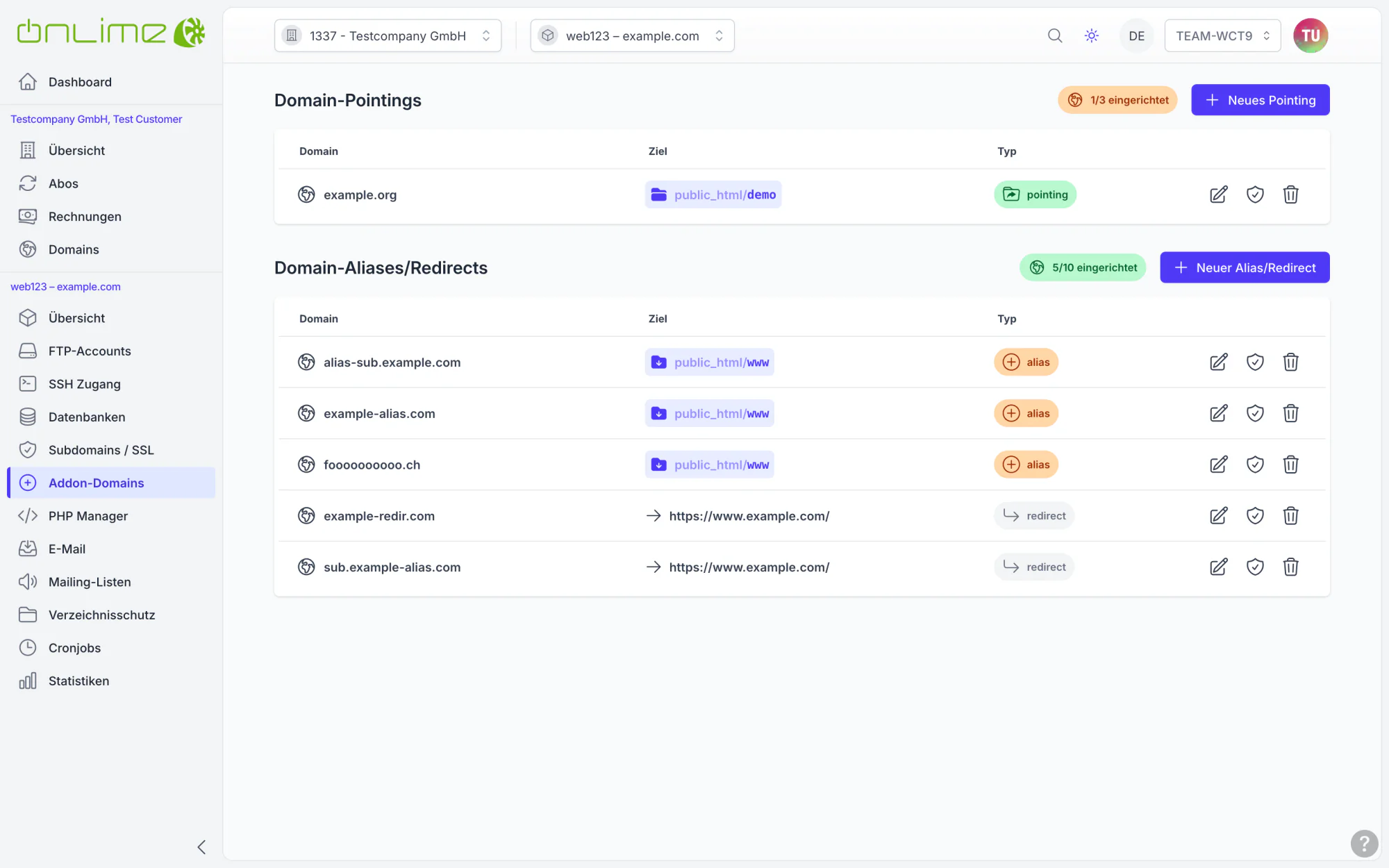1389x868 pixels.
Task: Open SSL shield for example-redir.com
Action: pos(1255,516)
